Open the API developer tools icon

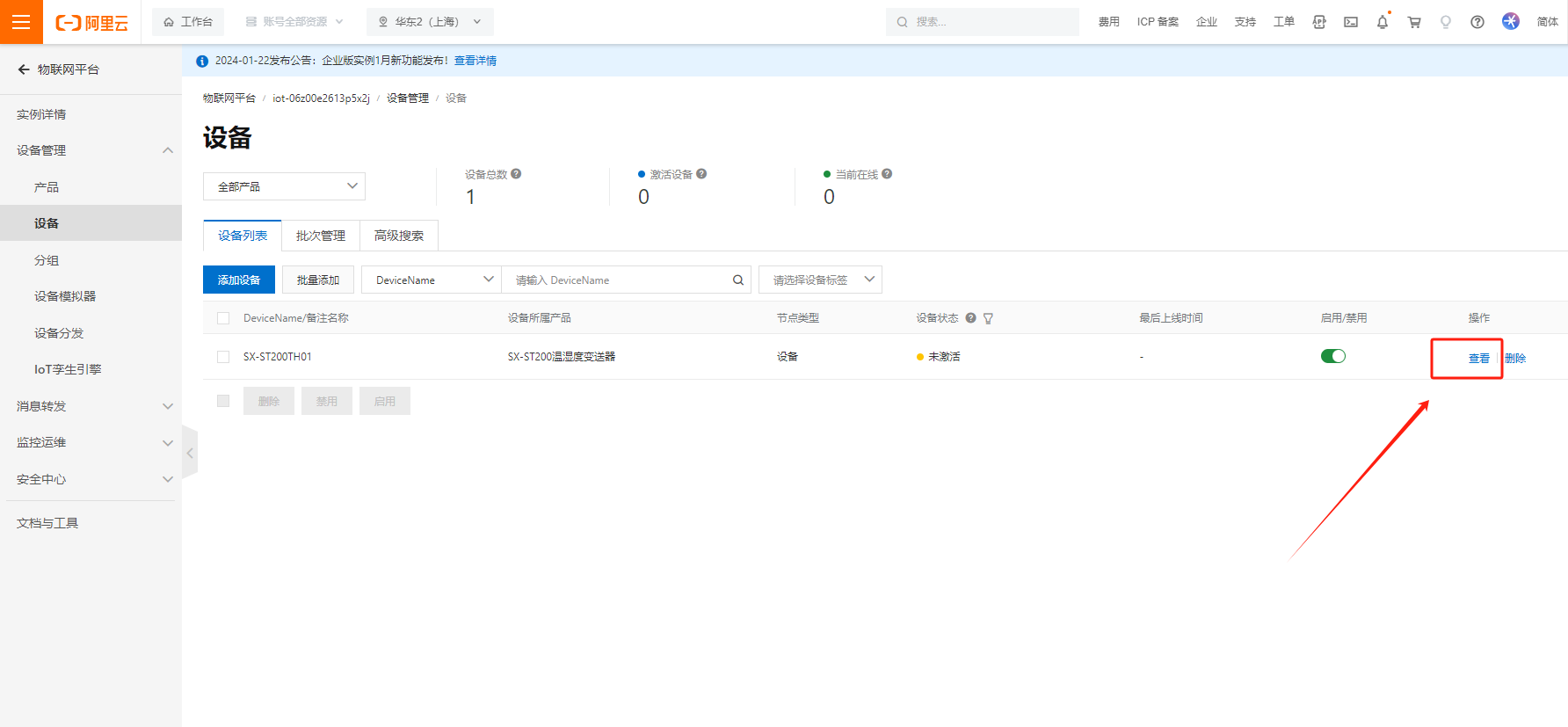(1319, 22)
